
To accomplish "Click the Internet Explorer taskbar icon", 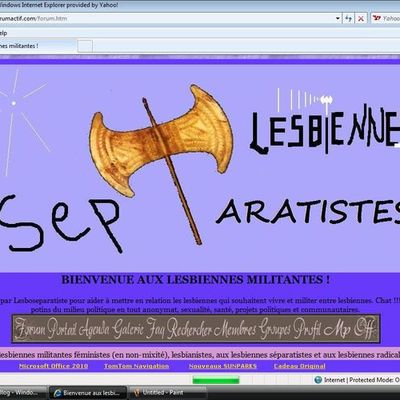I will [x=57, y=393].
